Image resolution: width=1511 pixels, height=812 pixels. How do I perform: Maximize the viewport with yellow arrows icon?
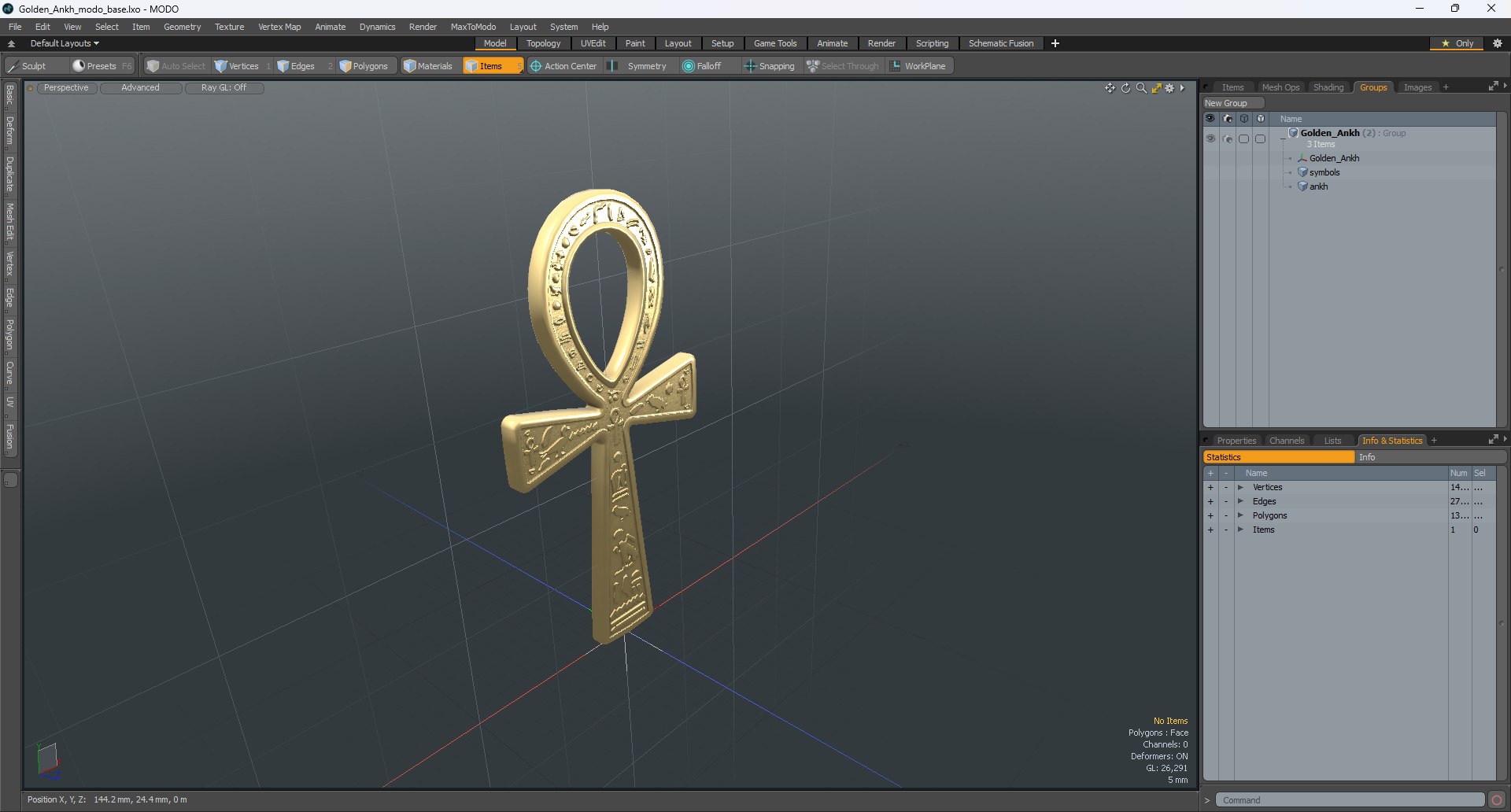[1156, 88]
